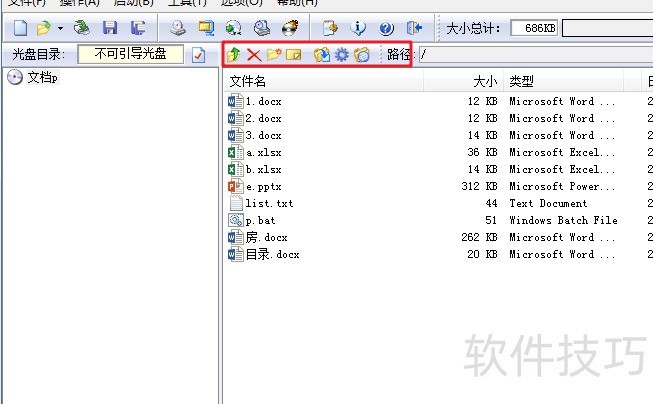Click the New image file icon
The image size is (653, 404).
pyautogui.click(x=20, y=28)
